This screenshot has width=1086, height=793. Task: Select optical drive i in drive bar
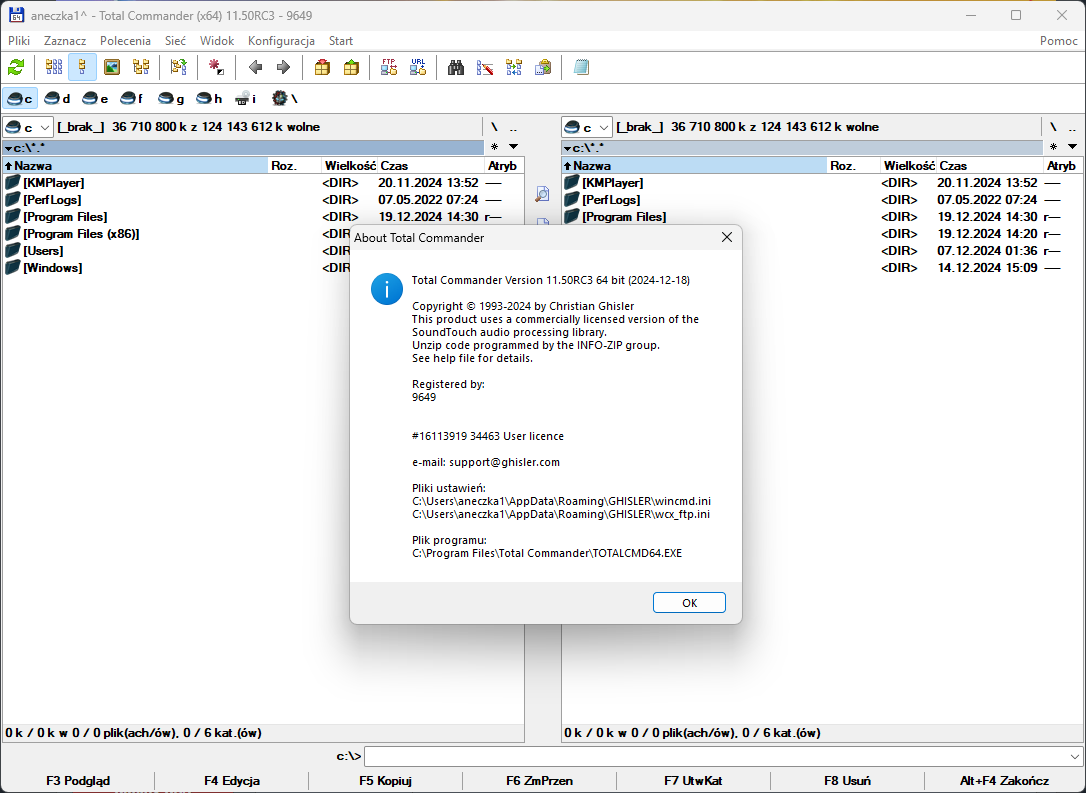(x=246, y=98)
